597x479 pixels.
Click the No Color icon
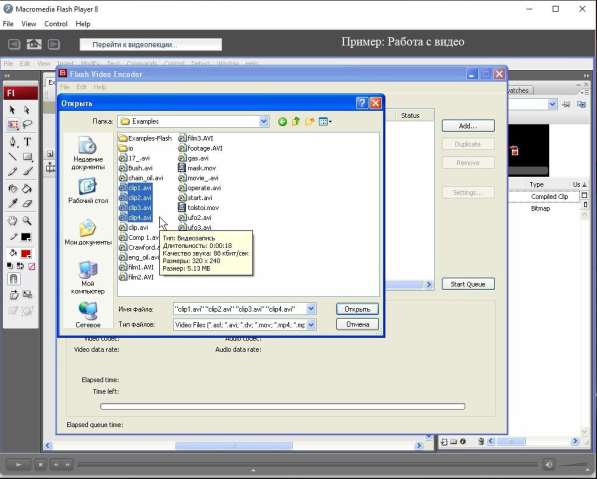(32, 267)
